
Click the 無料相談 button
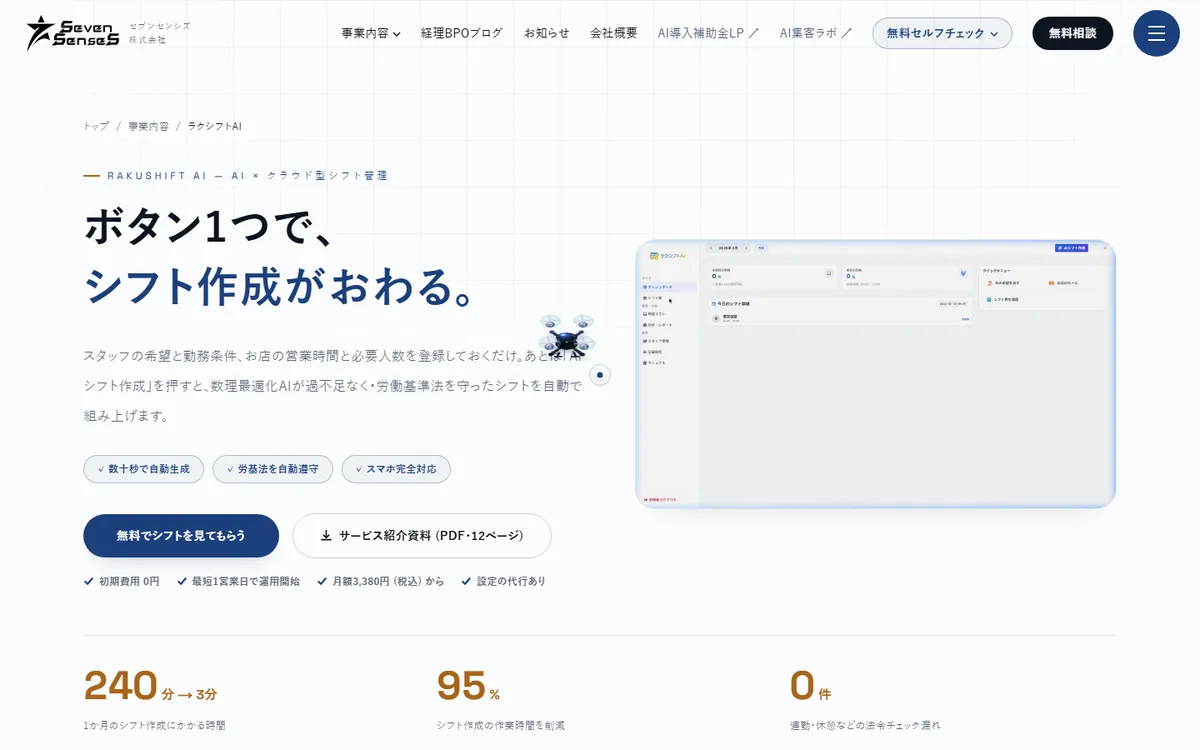[1073, 33]
